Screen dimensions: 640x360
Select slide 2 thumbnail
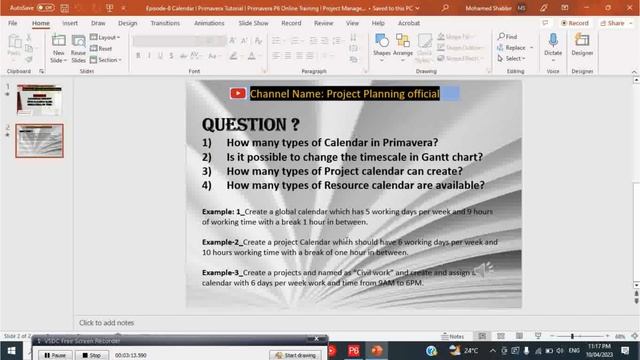(x=40, y=141)
